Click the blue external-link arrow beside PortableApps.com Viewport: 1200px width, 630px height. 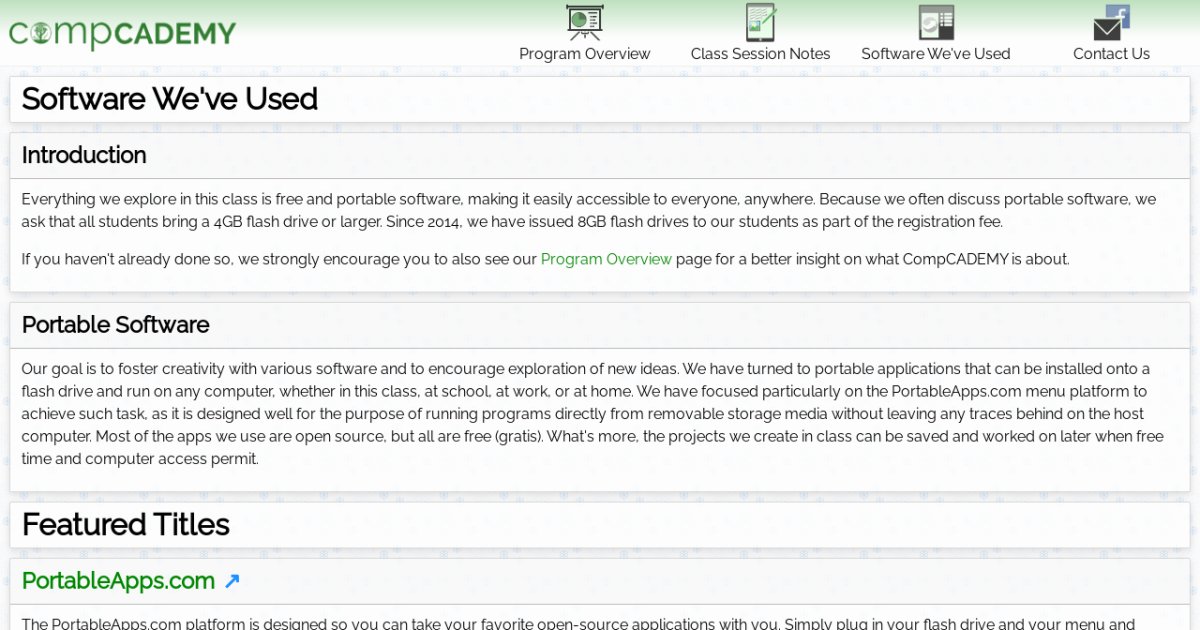232,581
